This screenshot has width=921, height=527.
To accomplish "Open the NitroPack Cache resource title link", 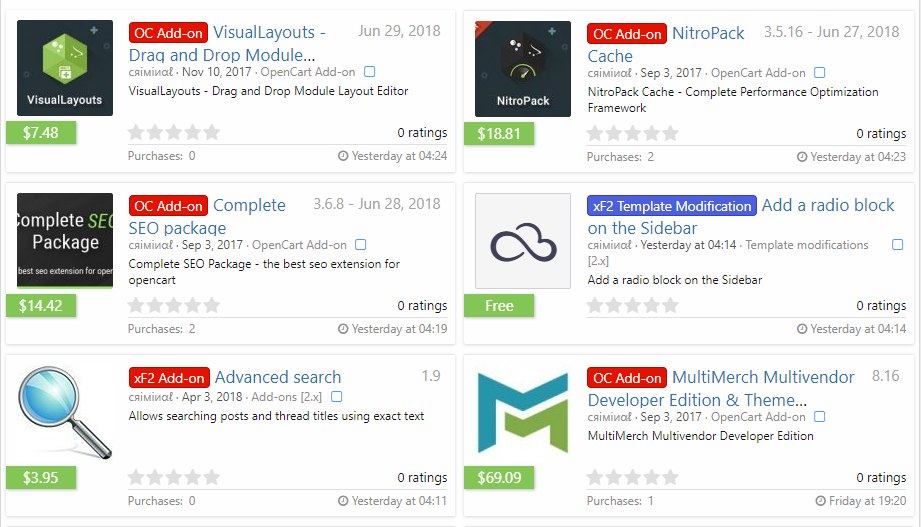I will [x=708, y=33].
